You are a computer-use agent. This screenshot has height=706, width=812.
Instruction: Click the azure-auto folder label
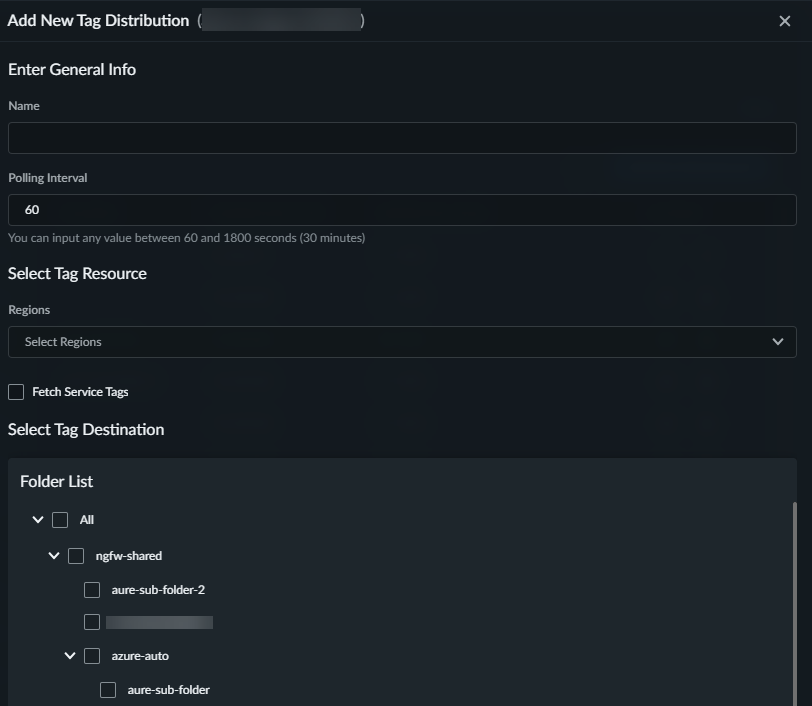139,656
